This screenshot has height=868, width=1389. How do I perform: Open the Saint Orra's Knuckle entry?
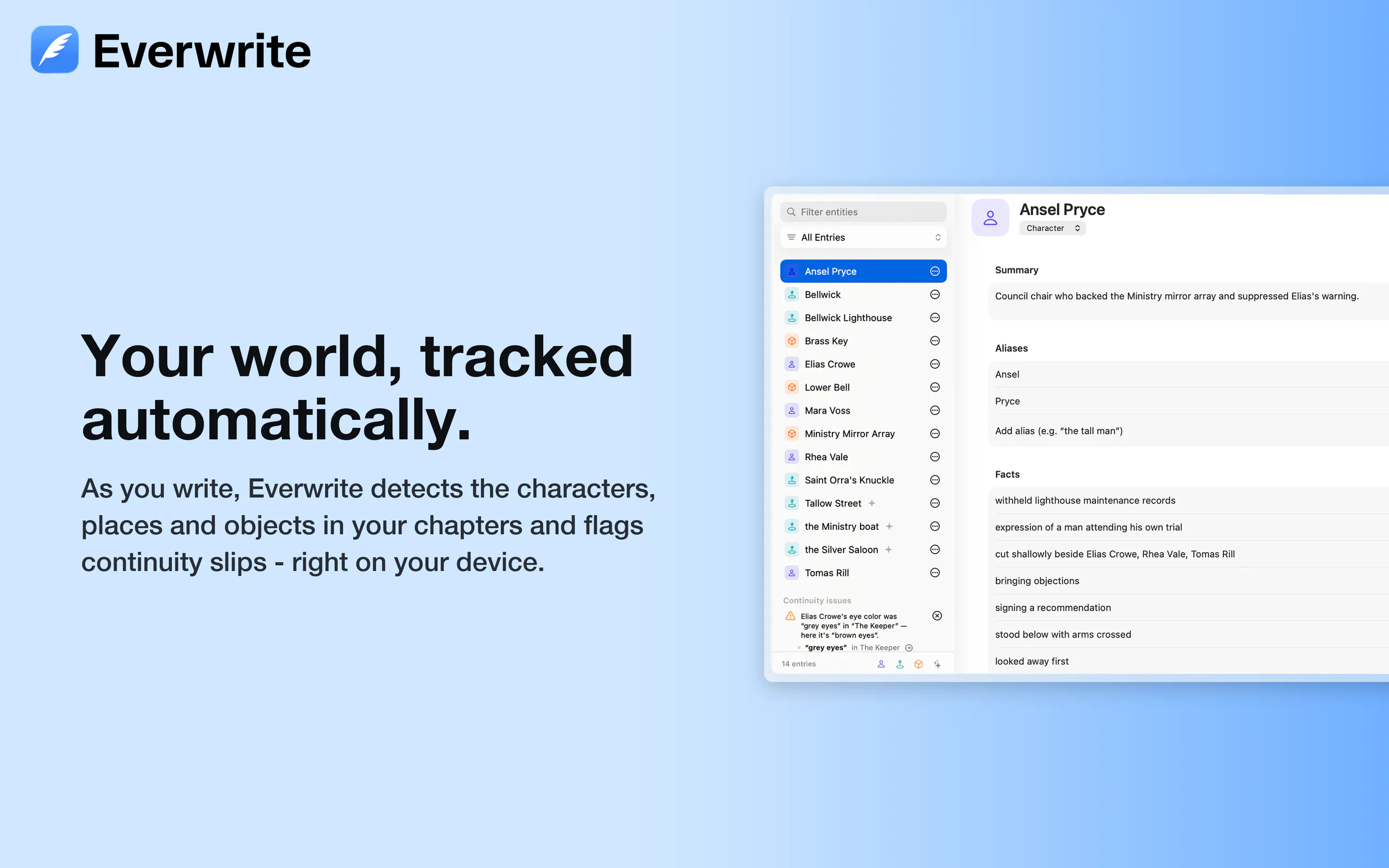863,480
